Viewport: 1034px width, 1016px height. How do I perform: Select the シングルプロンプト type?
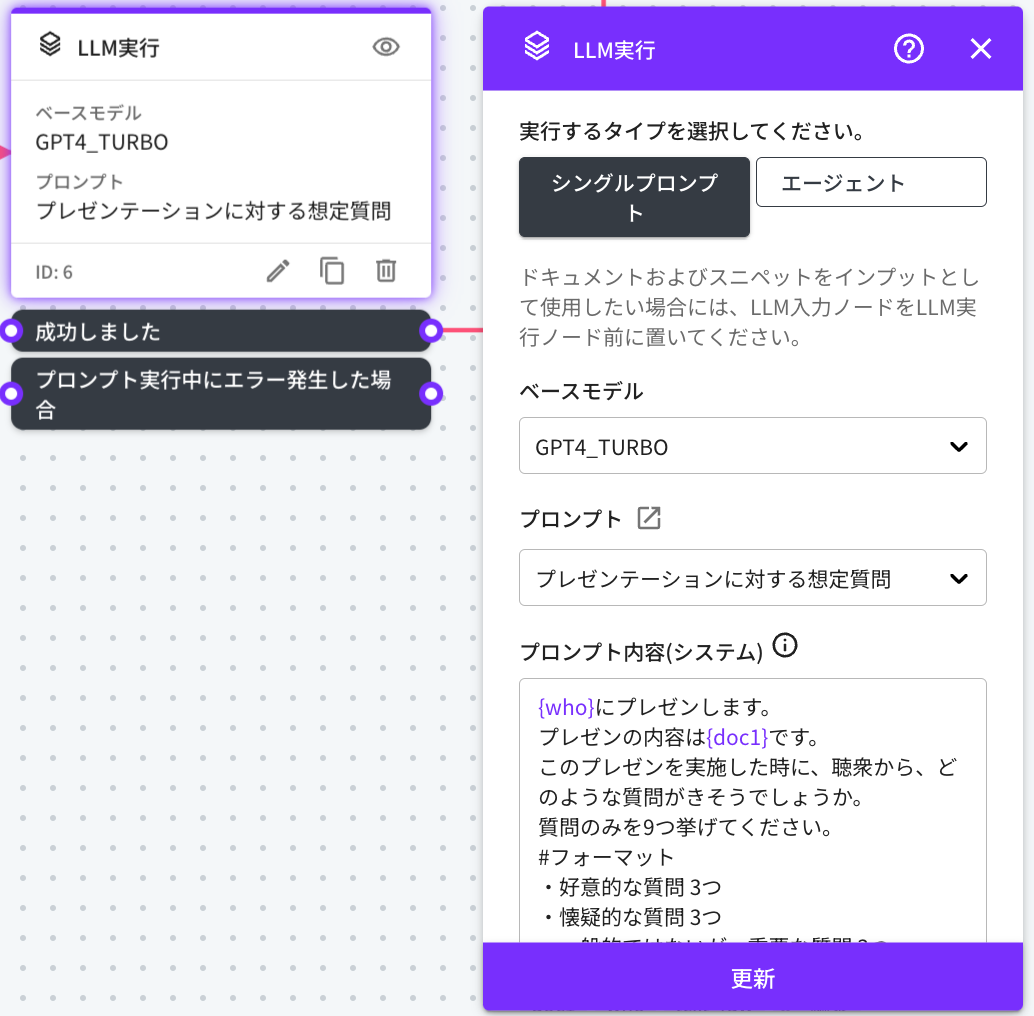[x=634, y=197]
